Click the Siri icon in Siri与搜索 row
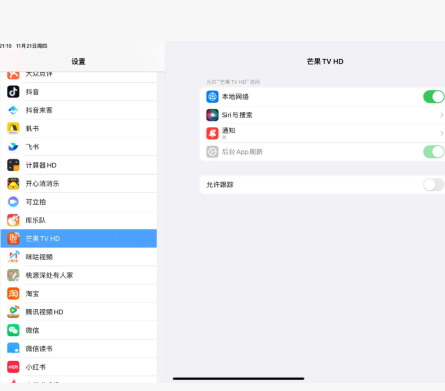 pos(212,115)
